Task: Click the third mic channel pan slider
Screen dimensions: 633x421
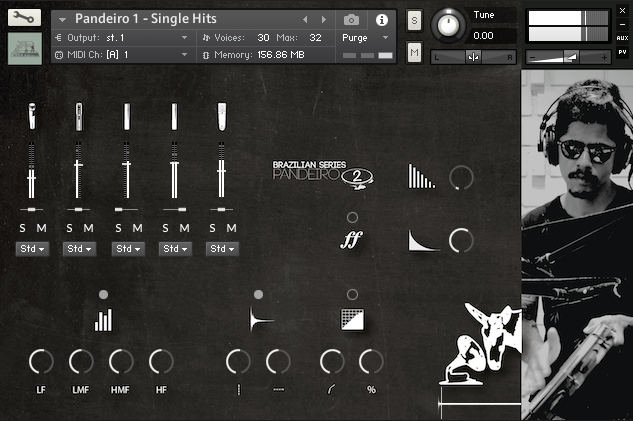Action: tap(126, 209)
